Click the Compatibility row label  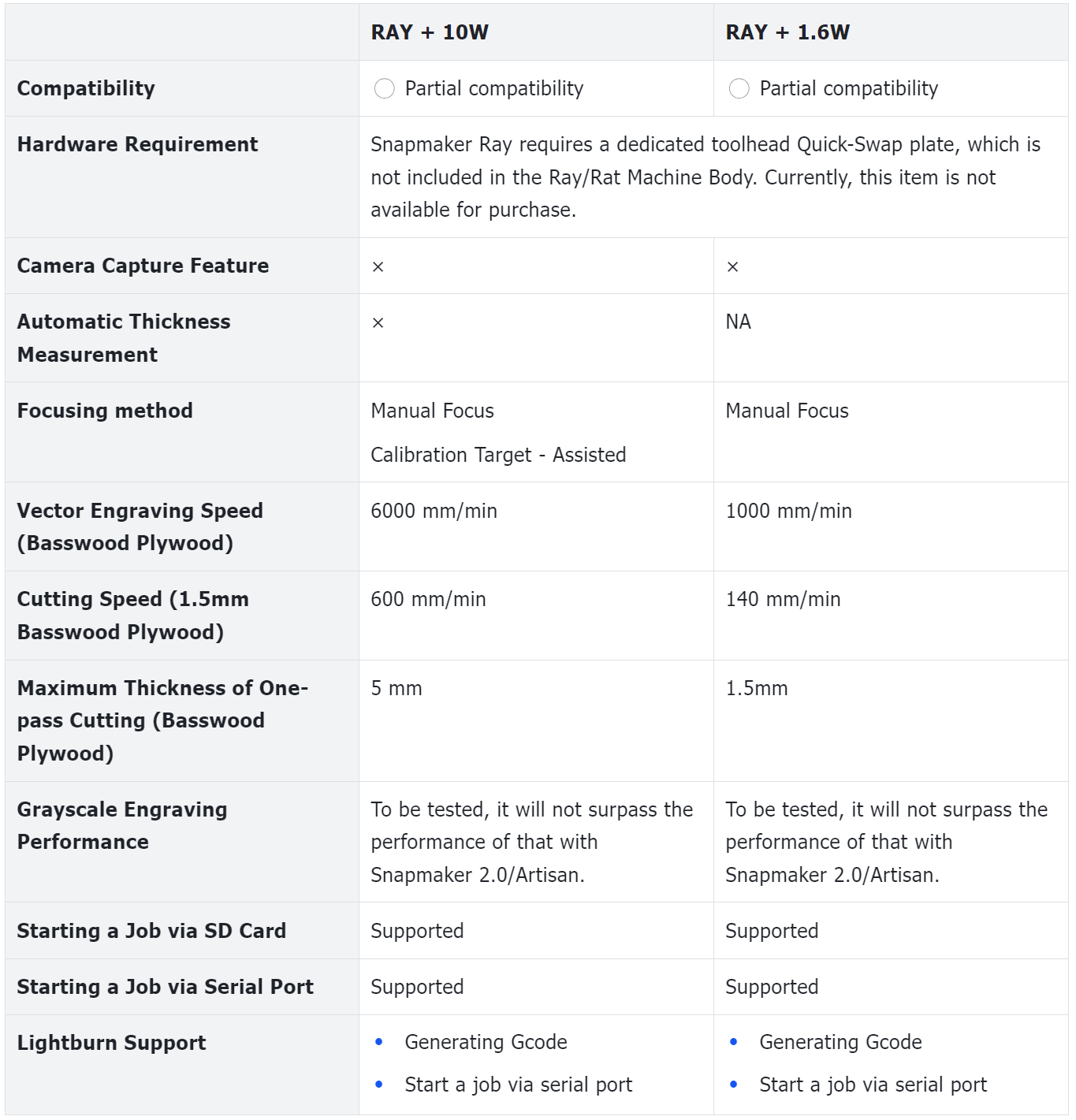(x=86, y=88)
